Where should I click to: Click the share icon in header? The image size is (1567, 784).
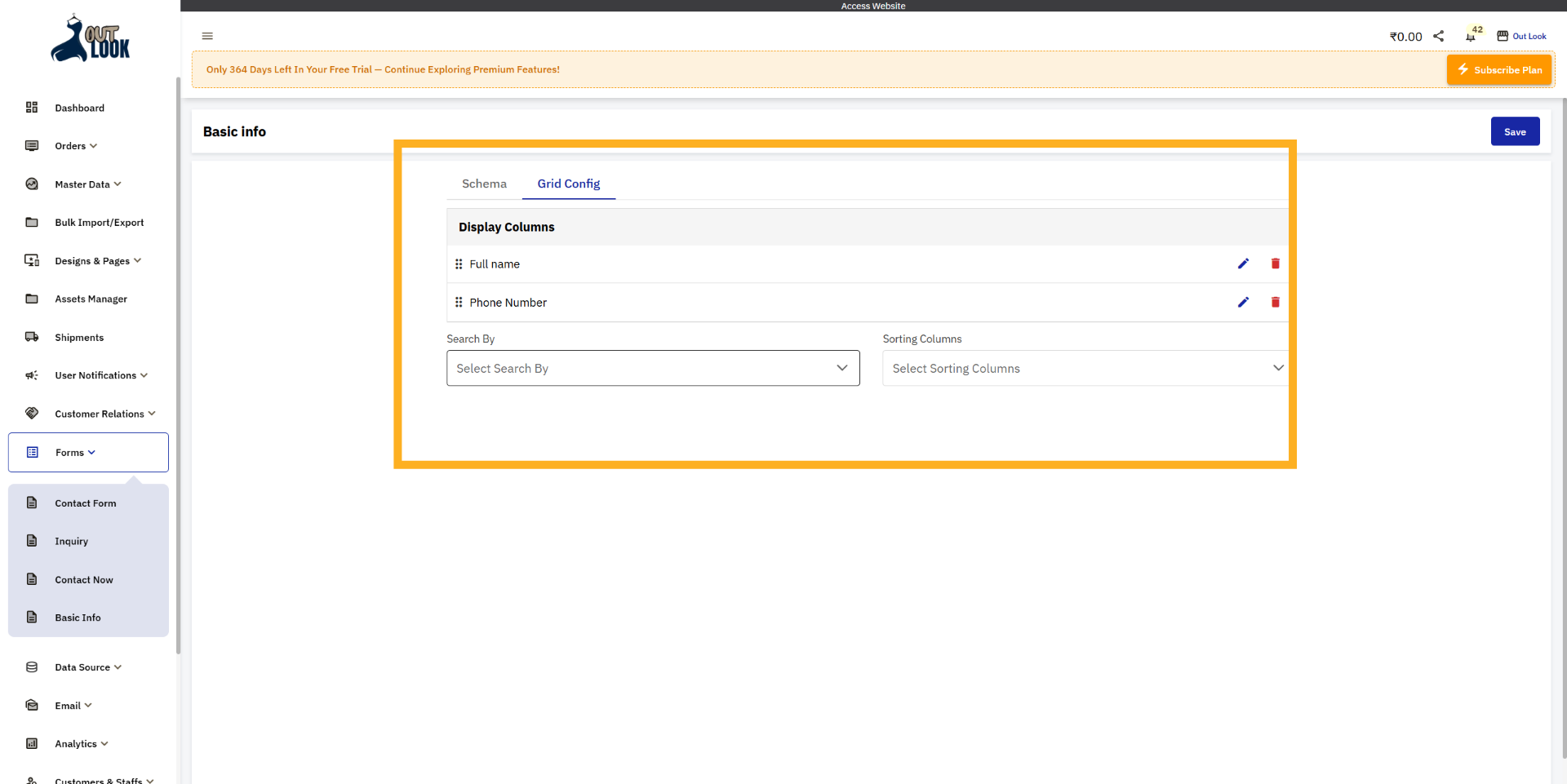1439,36
